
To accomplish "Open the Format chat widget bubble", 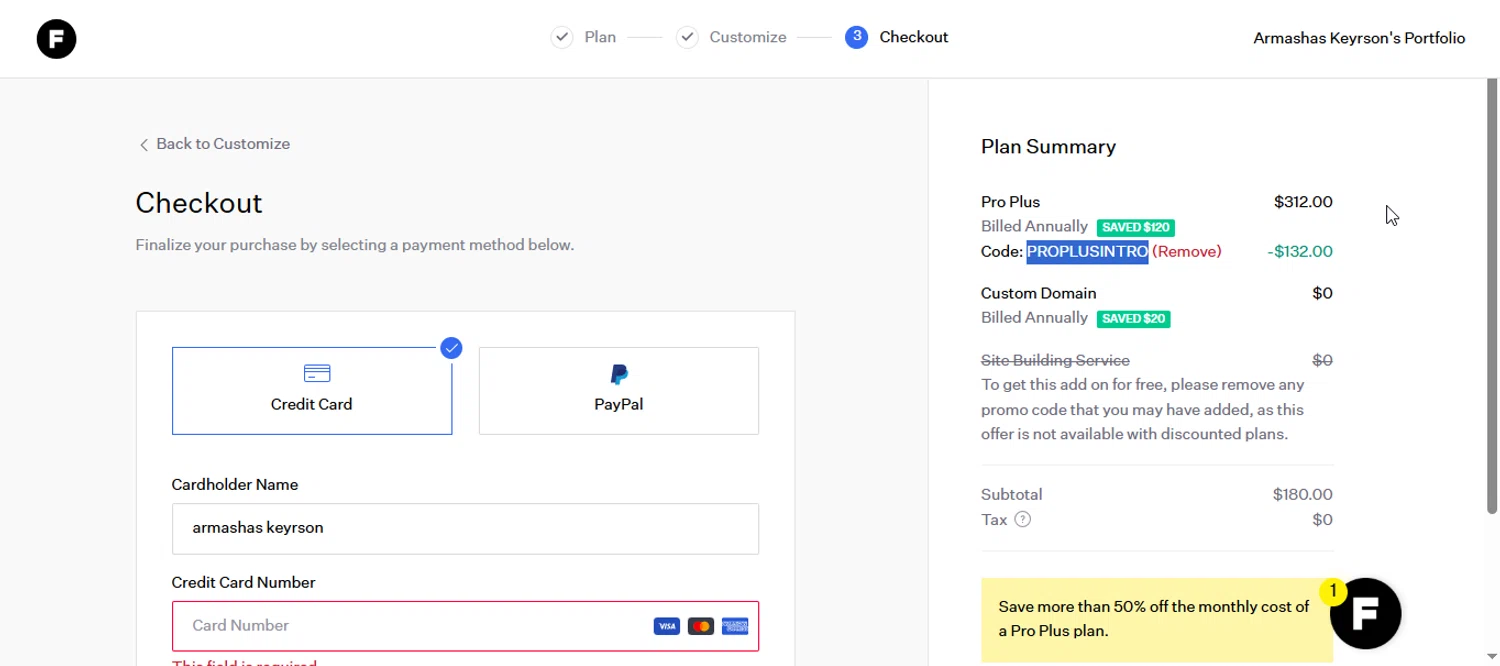I will tap(1365, 614).
